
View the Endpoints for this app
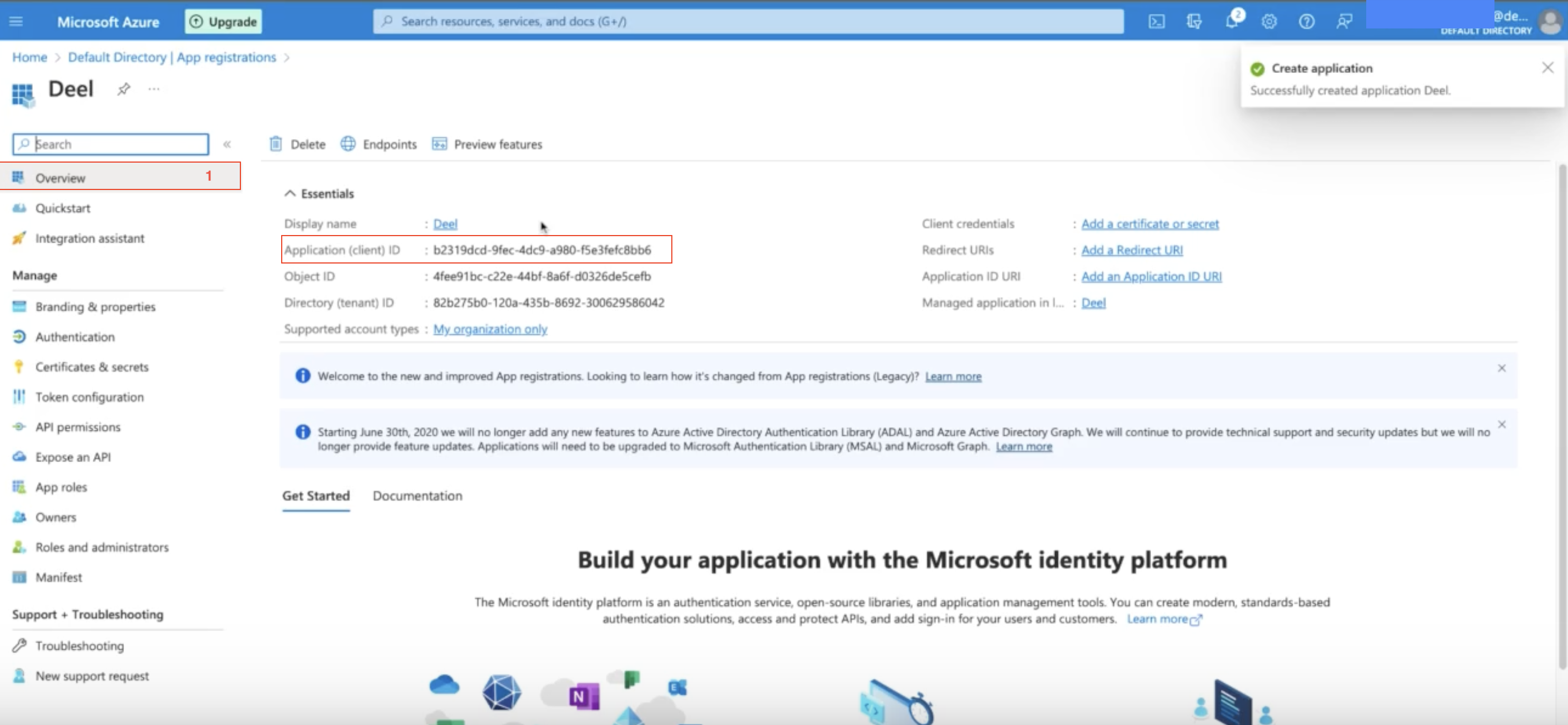tap(379, 144)
